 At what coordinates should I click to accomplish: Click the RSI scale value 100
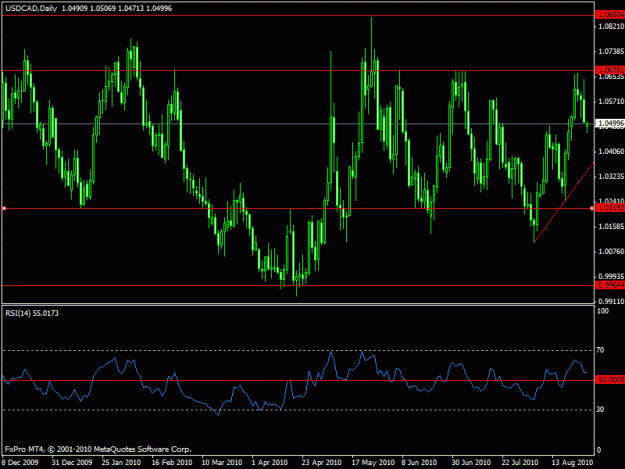tap(603, 311)
